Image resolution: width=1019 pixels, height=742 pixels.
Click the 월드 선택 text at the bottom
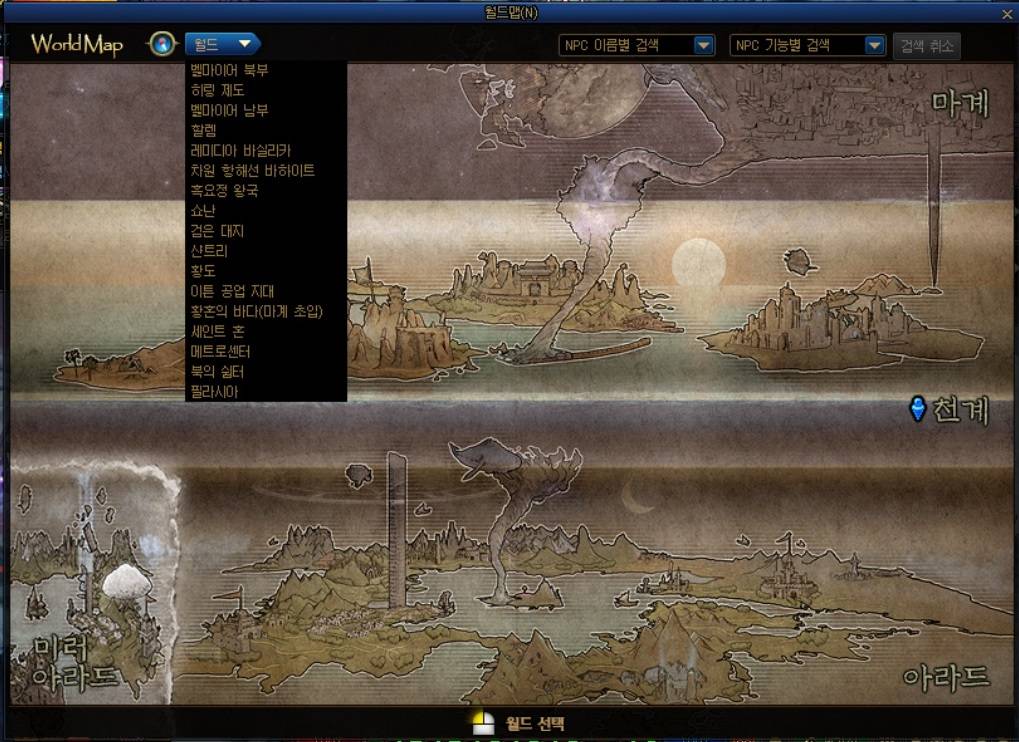pyautogui.click(x=535, y=723)
